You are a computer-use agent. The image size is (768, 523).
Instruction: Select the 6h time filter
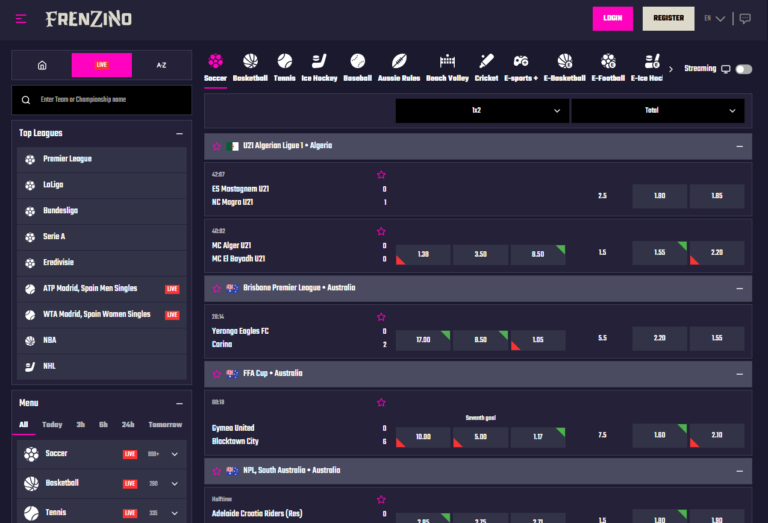click(103, 425)
